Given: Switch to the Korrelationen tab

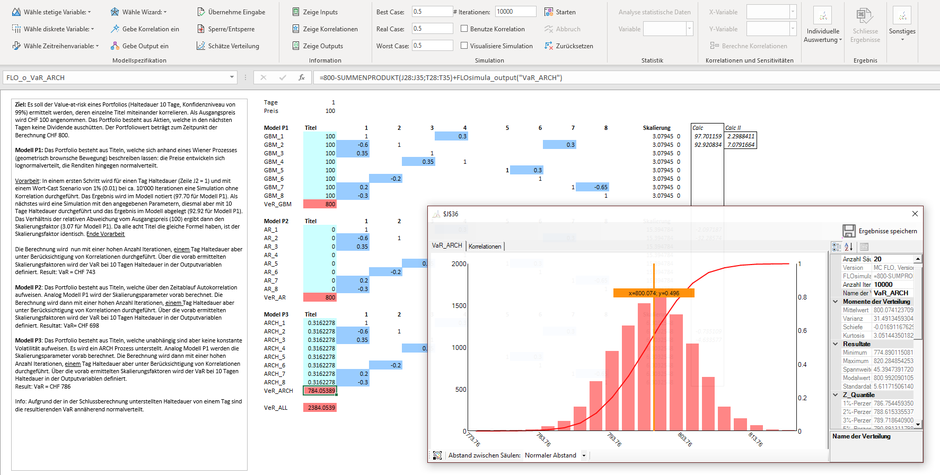Looking at the screenshot, I should pyautogui.click(x=485, y=246).
